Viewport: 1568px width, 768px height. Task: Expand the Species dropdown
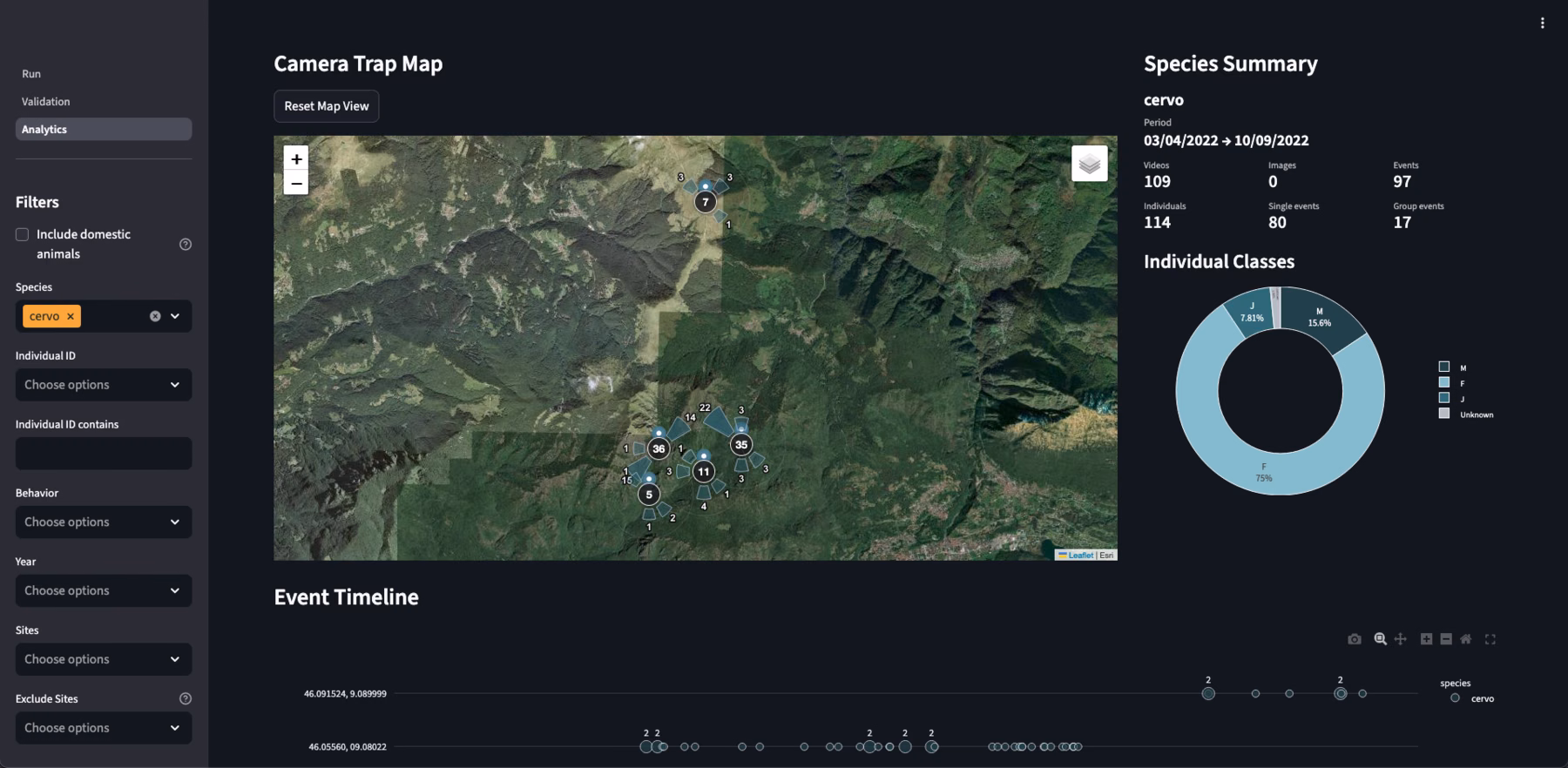(x=175, y=316)
